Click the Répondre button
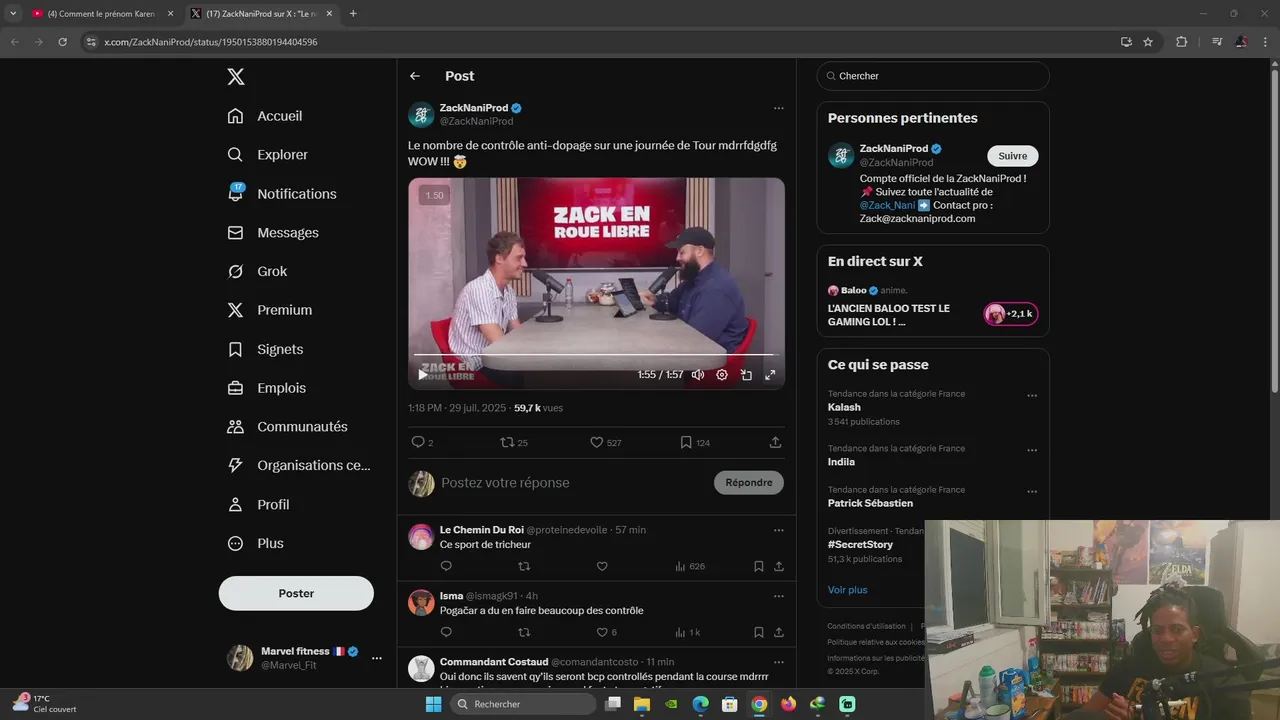The image size is (1280, 720). (x=749, y=483)
